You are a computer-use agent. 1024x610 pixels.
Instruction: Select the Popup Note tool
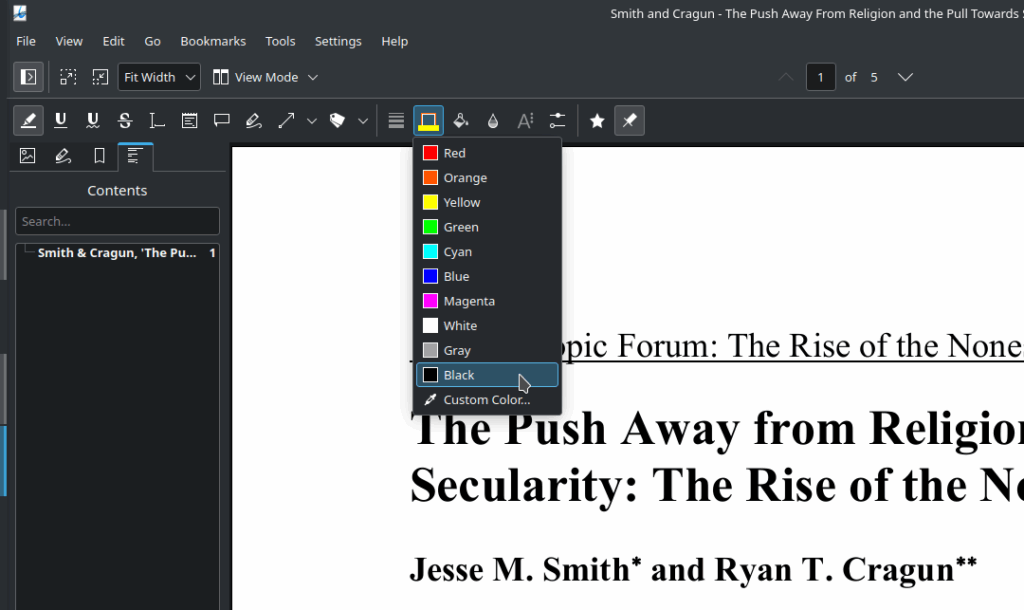[221, 121]
